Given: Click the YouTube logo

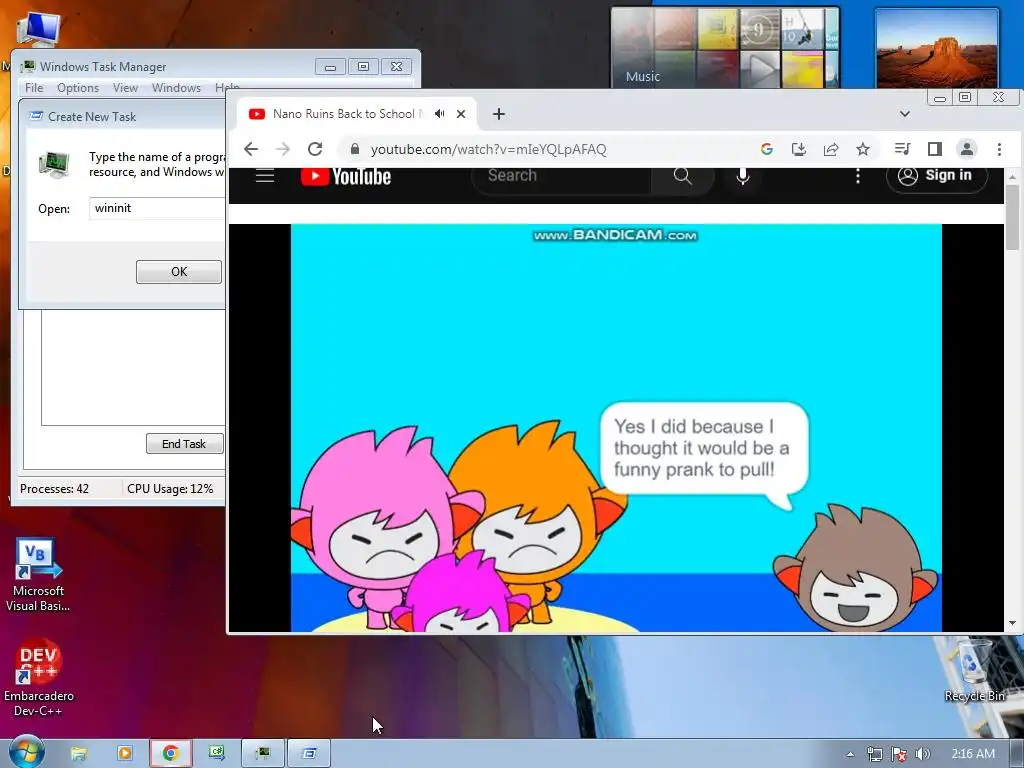Looking at the screenshot, I should [346, 176].
